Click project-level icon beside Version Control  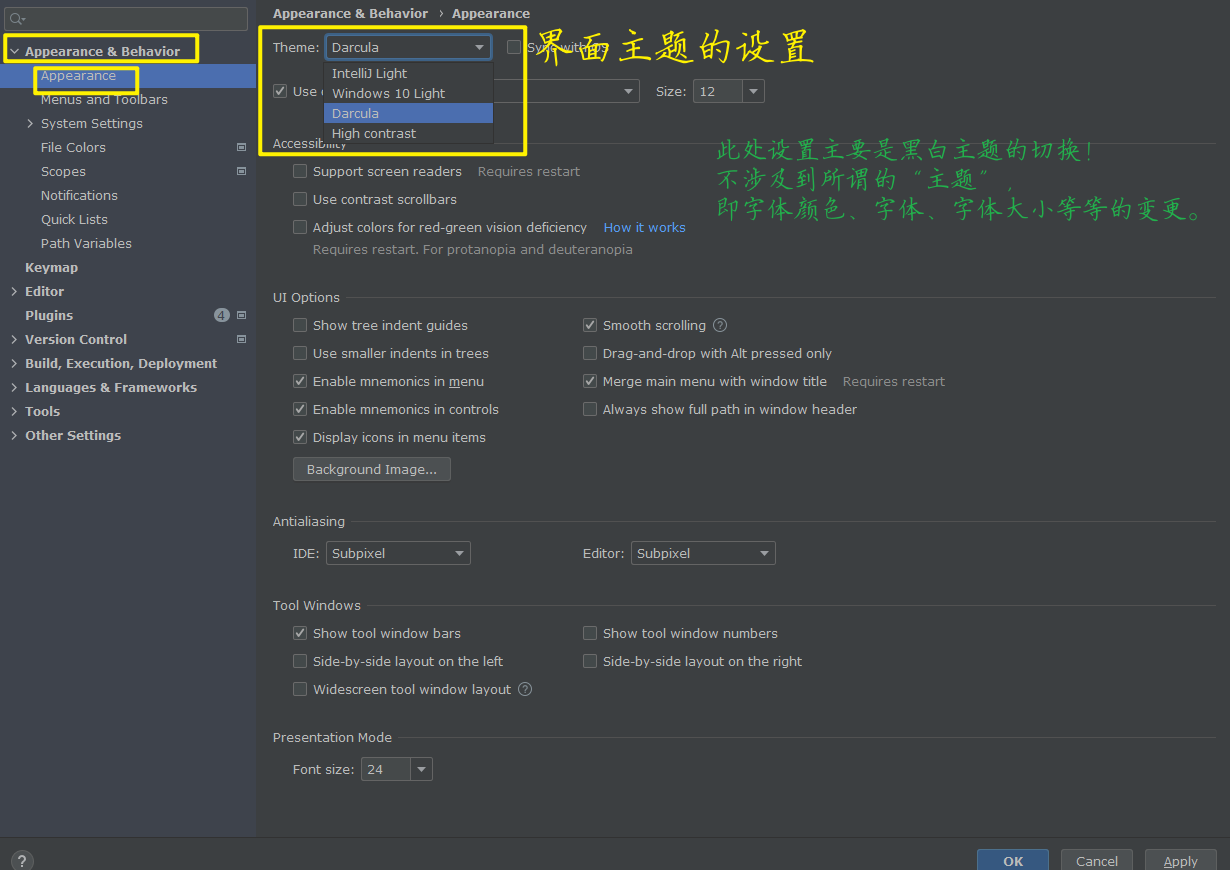(x=241, y=339)
